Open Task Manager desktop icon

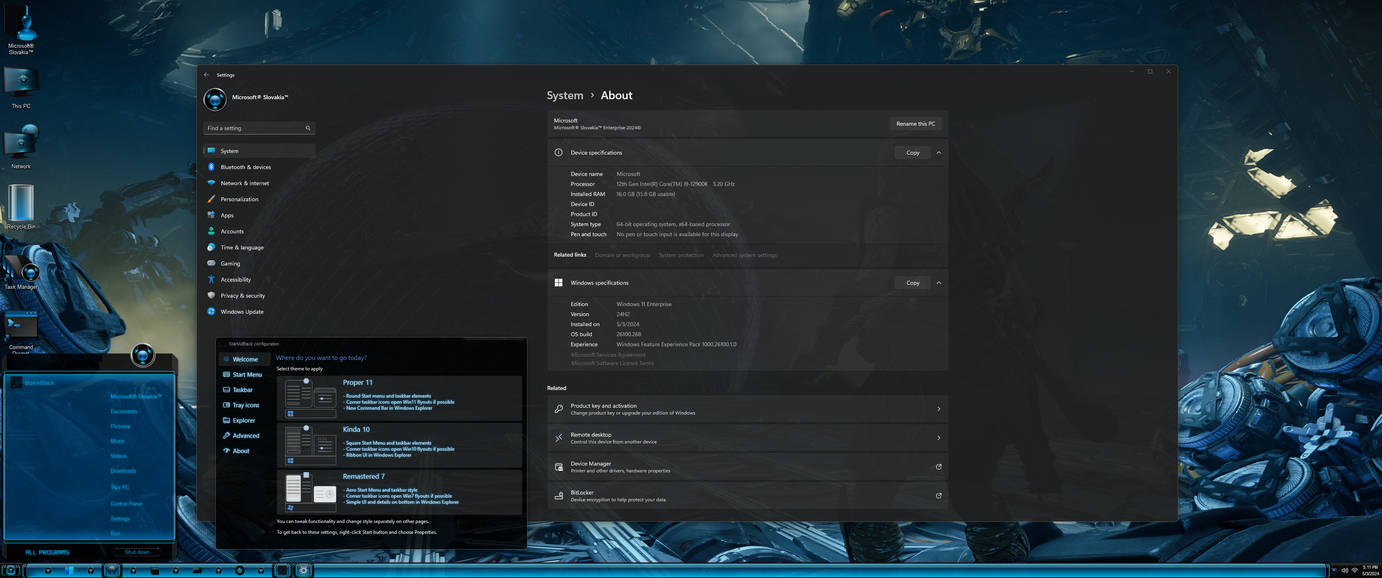[21, 272]
